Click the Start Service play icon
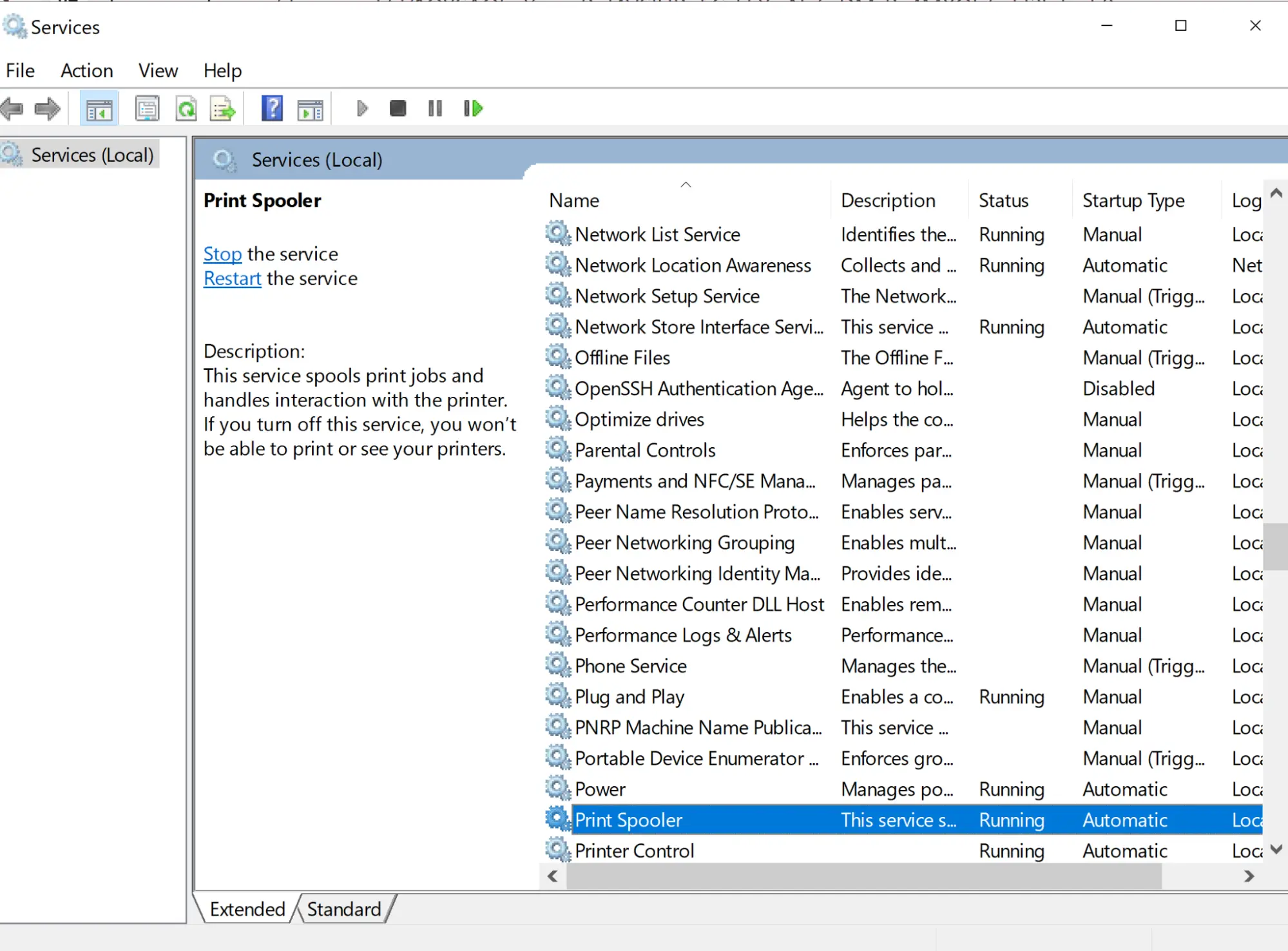The image size is (1288, 951). [x=362, y=108]
